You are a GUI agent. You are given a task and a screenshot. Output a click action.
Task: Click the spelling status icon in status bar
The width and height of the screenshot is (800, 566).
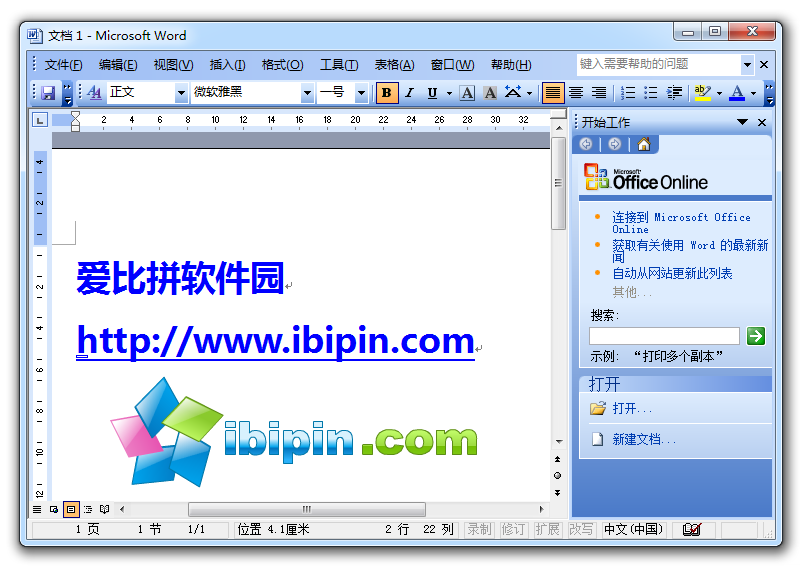click(x=691, y=529)
